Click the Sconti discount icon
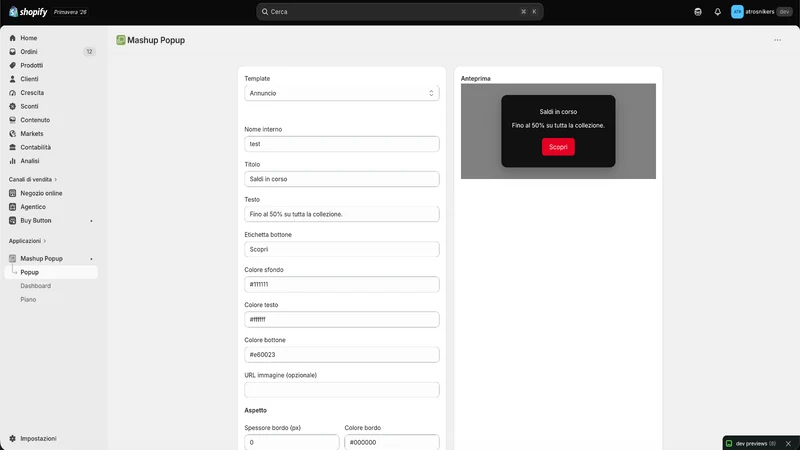Screen dimensions: 800x450 click(13, 106)
